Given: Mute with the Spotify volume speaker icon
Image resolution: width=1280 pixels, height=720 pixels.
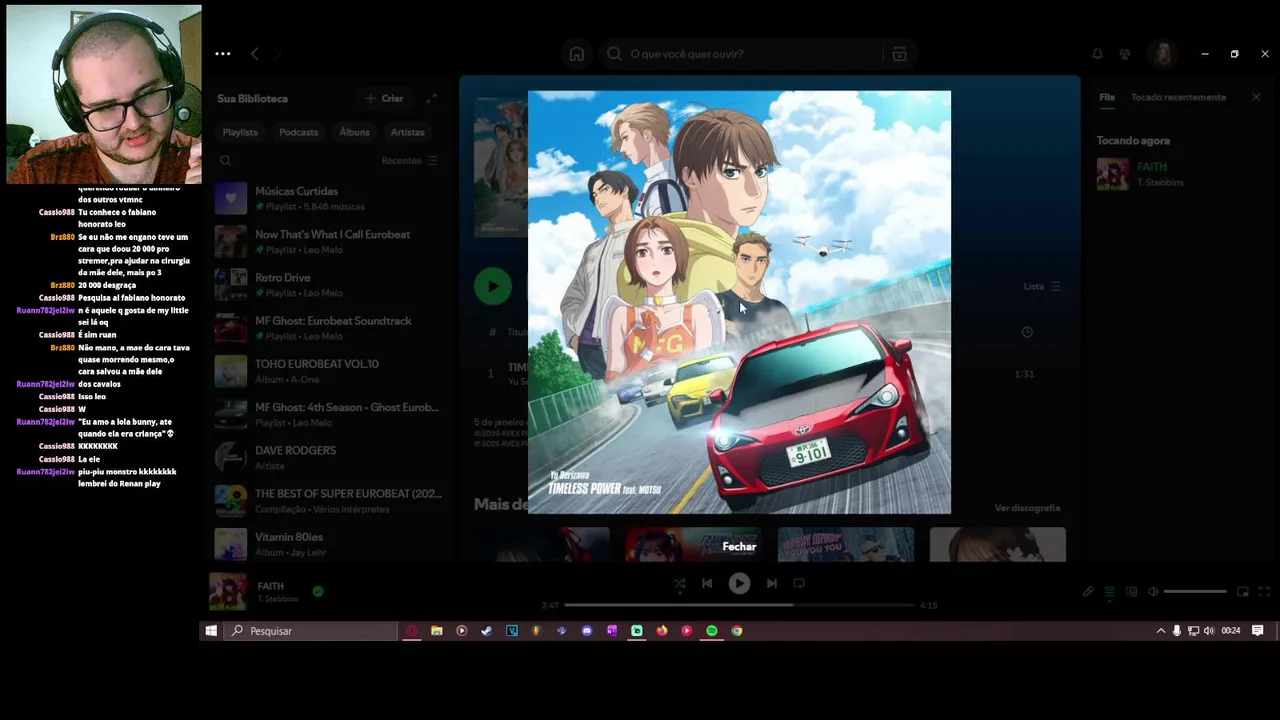Looking at the screenshot, I should coord(1153,592).
